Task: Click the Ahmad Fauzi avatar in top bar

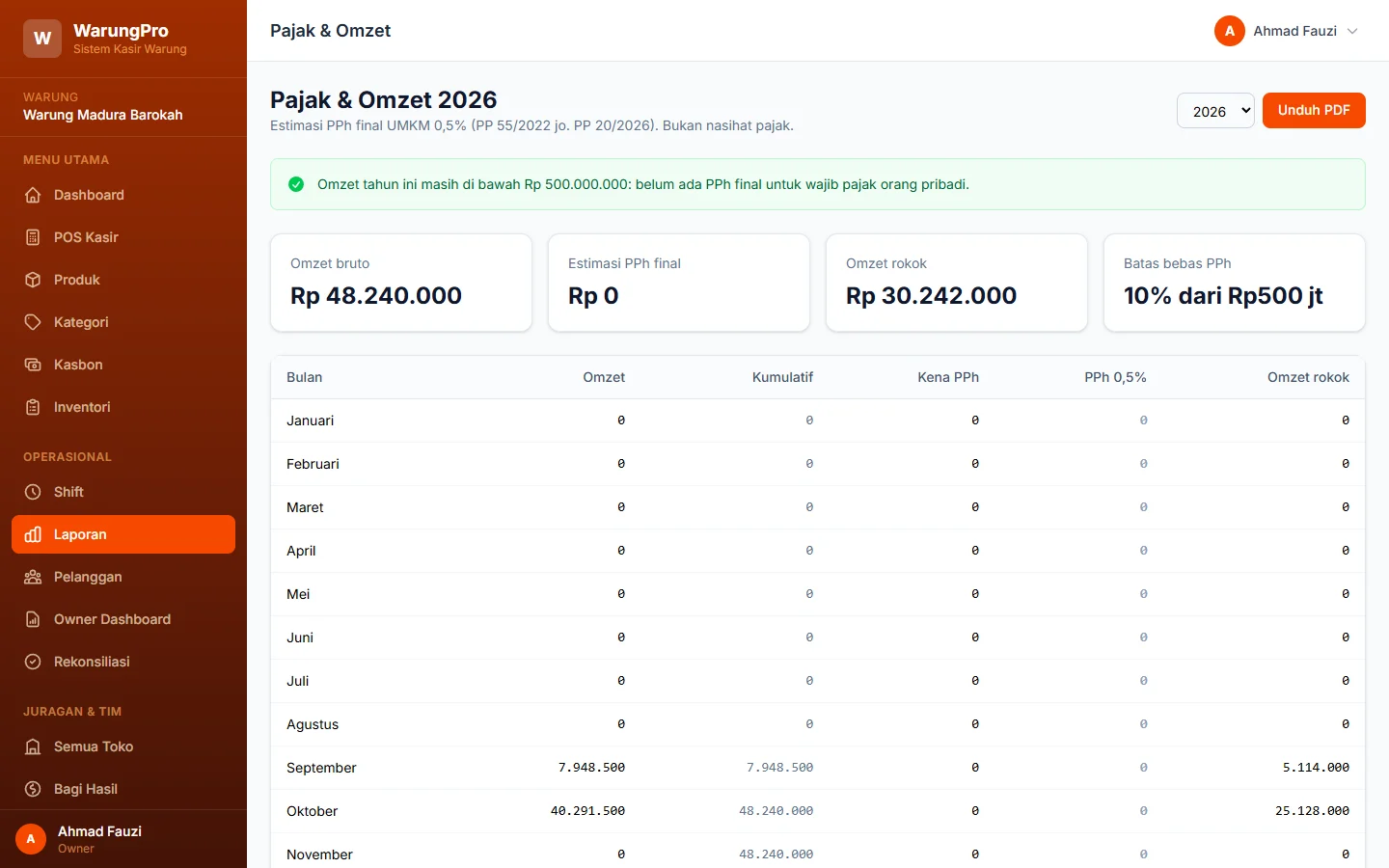Action: 1230,31
